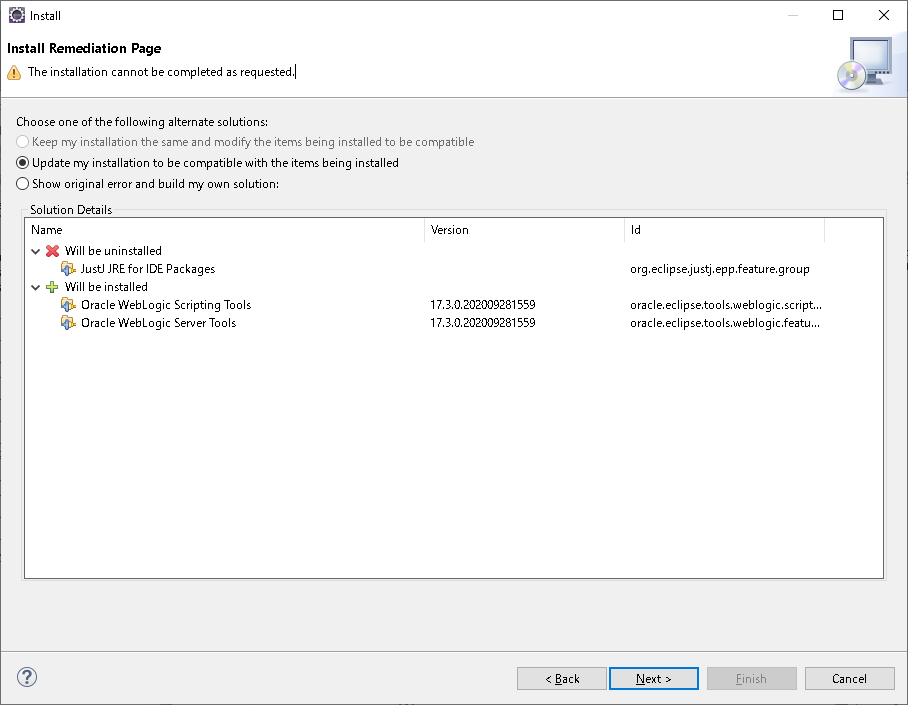The width and height of the screenshot is (908, 705).
Task: Click the Oracle WebLogic Server Tools icon
Action: (x=68, y=323)
